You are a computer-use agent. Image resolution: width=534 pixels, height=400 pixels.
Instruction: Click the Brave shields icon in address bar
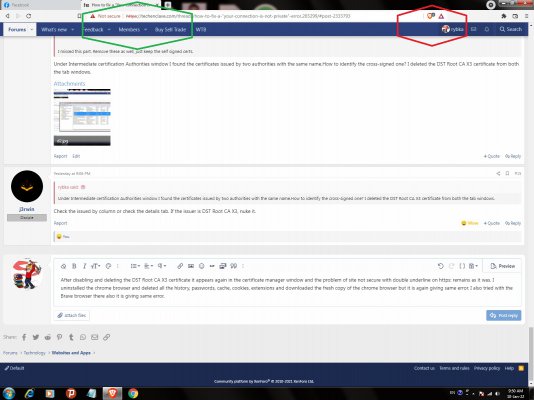(x=431, y=16)
